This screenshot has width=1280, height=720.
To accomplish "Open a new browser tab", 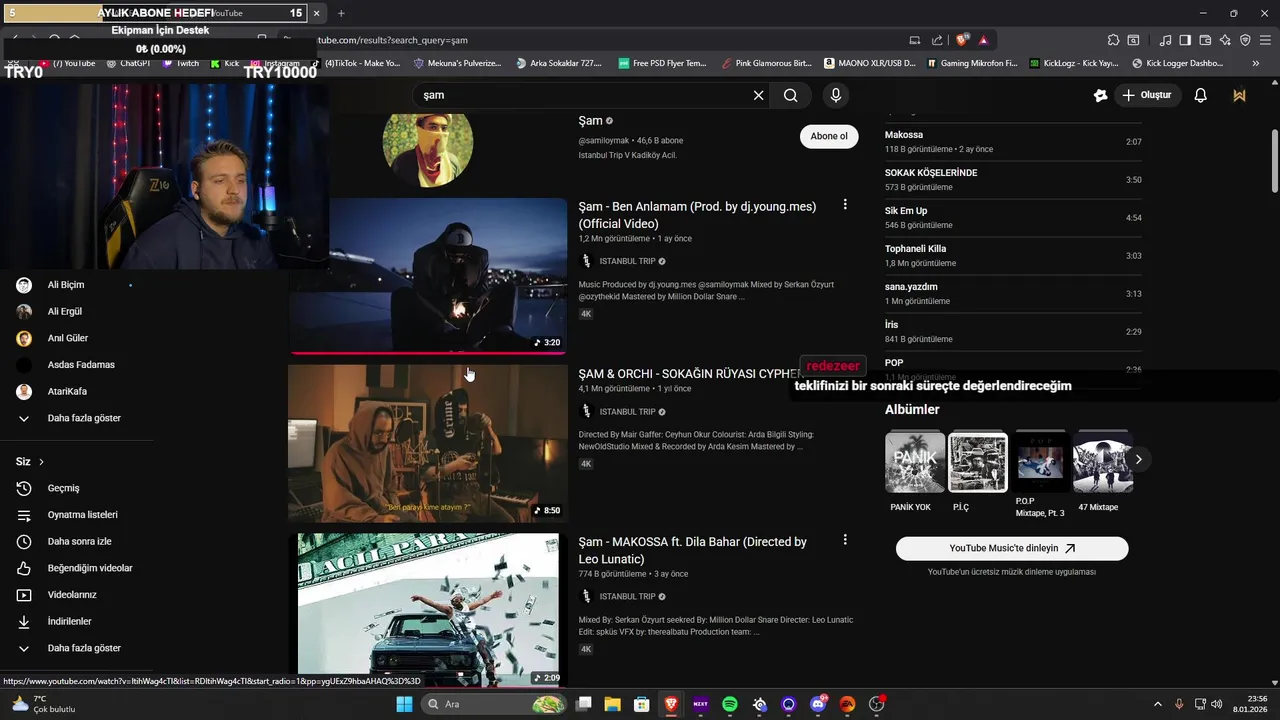I will click(x=341, y=13).
